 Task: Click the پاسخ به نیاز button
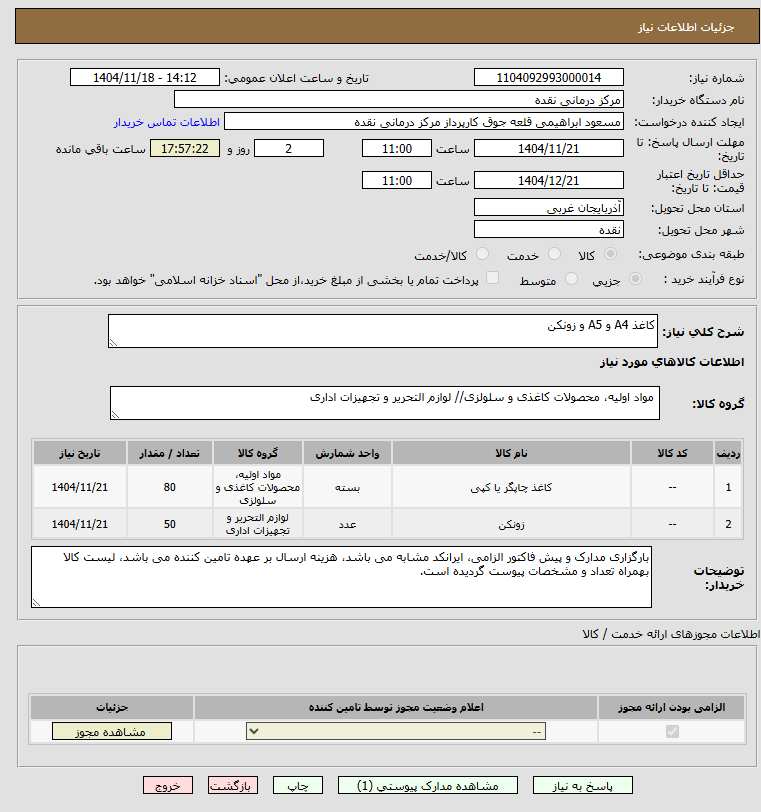(x=582, y=785)
